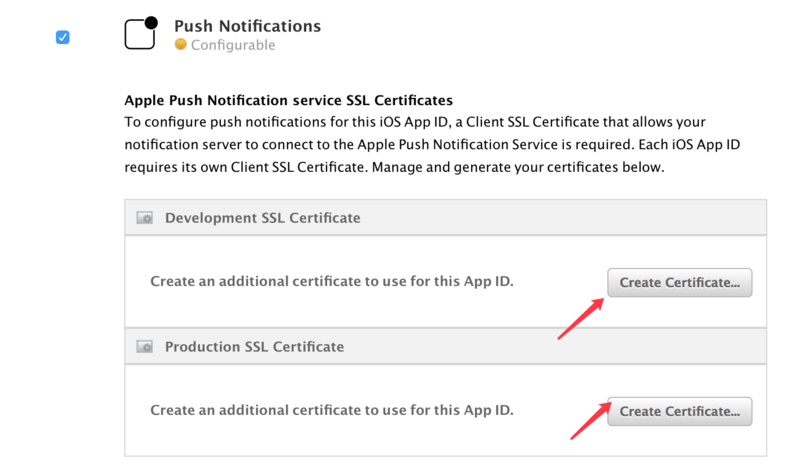Viewport: 800px width, 468px height.
Task: Click the Production section's additional certificate text
Action: pos(332,410)
